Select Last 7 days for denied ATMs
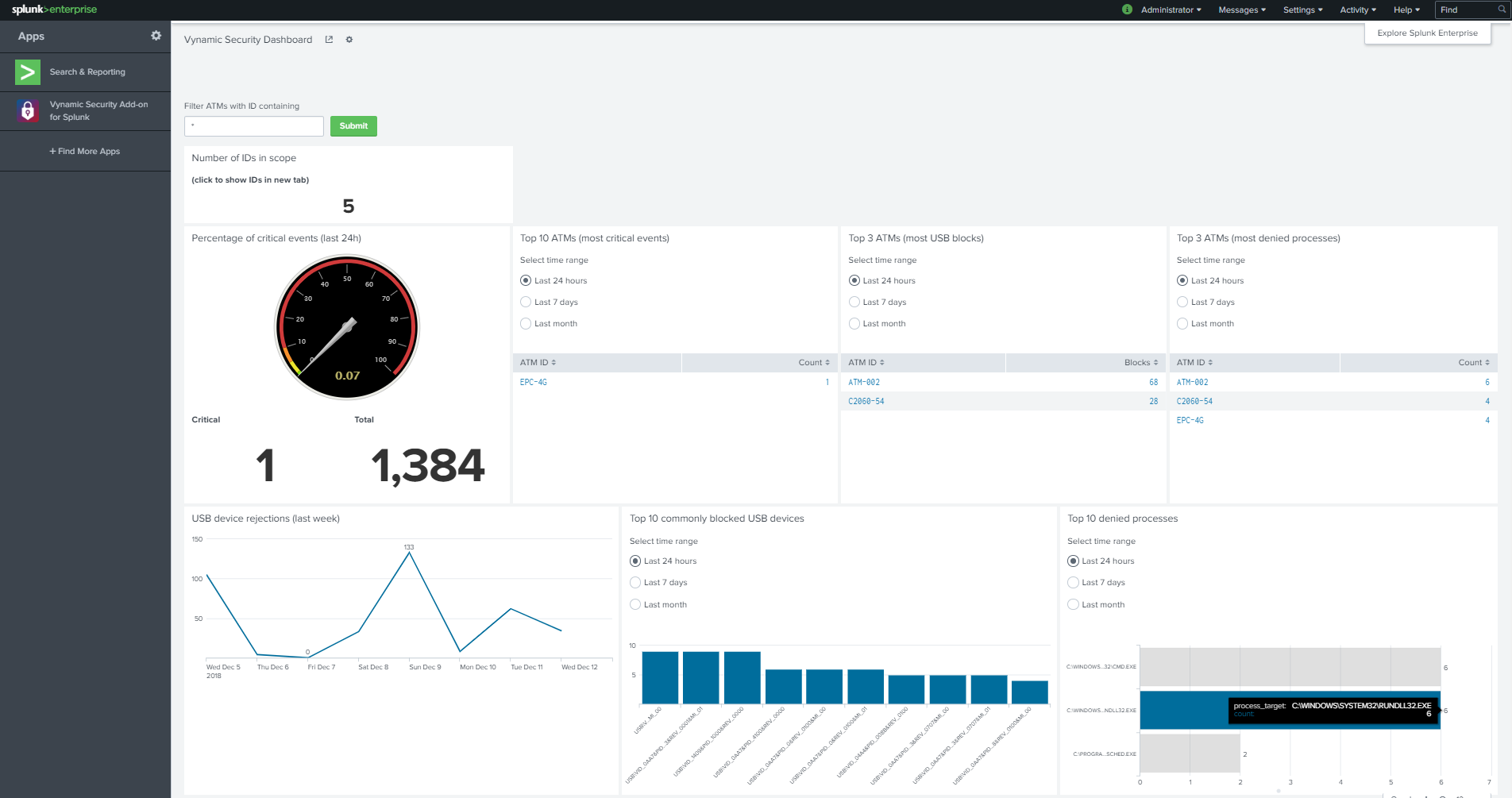This screenshot has height=798, width=1512. click(1182, 302)
